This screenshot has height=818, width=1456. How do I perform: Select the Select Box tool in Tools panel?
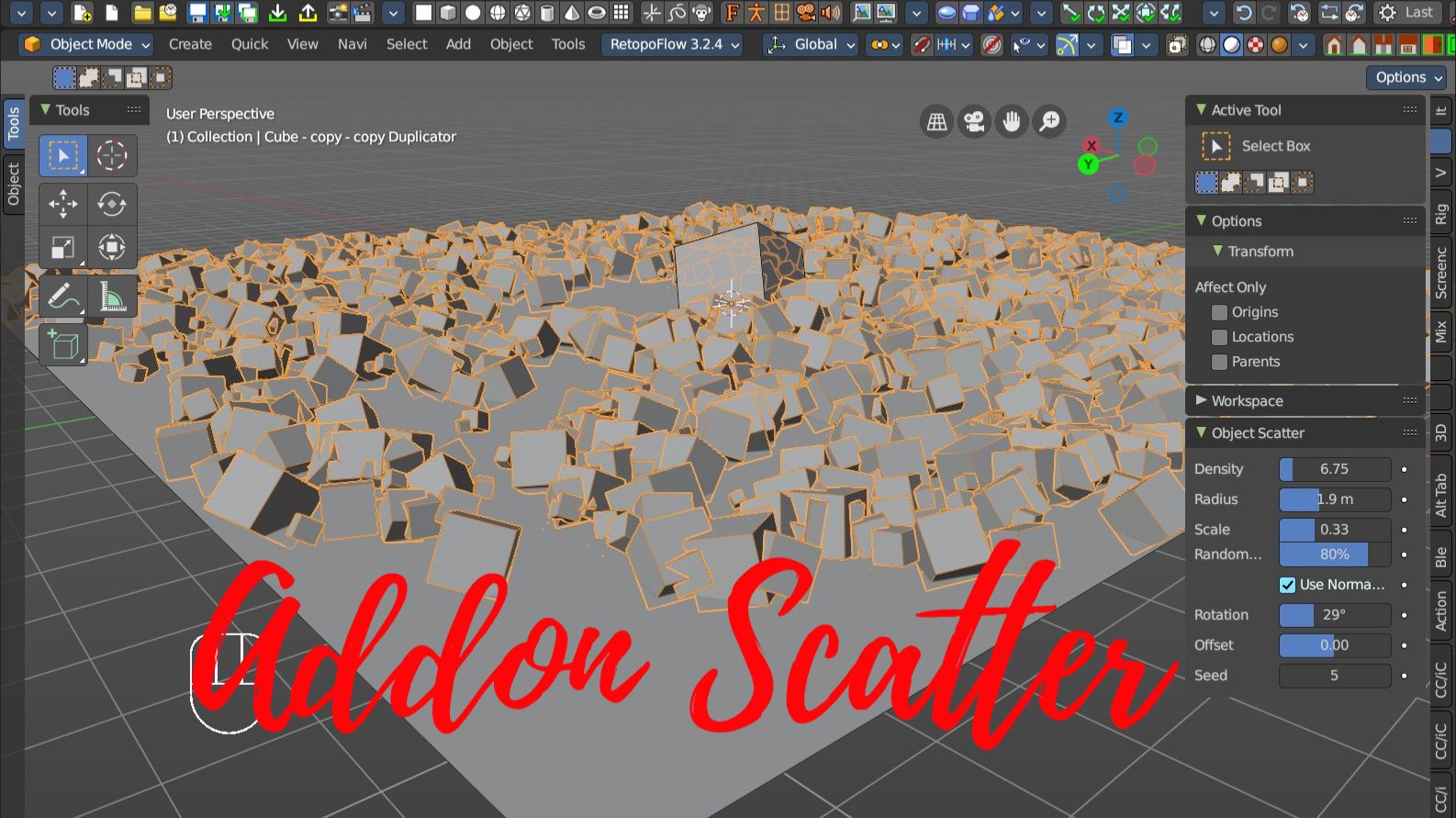(x=62, y=155)
